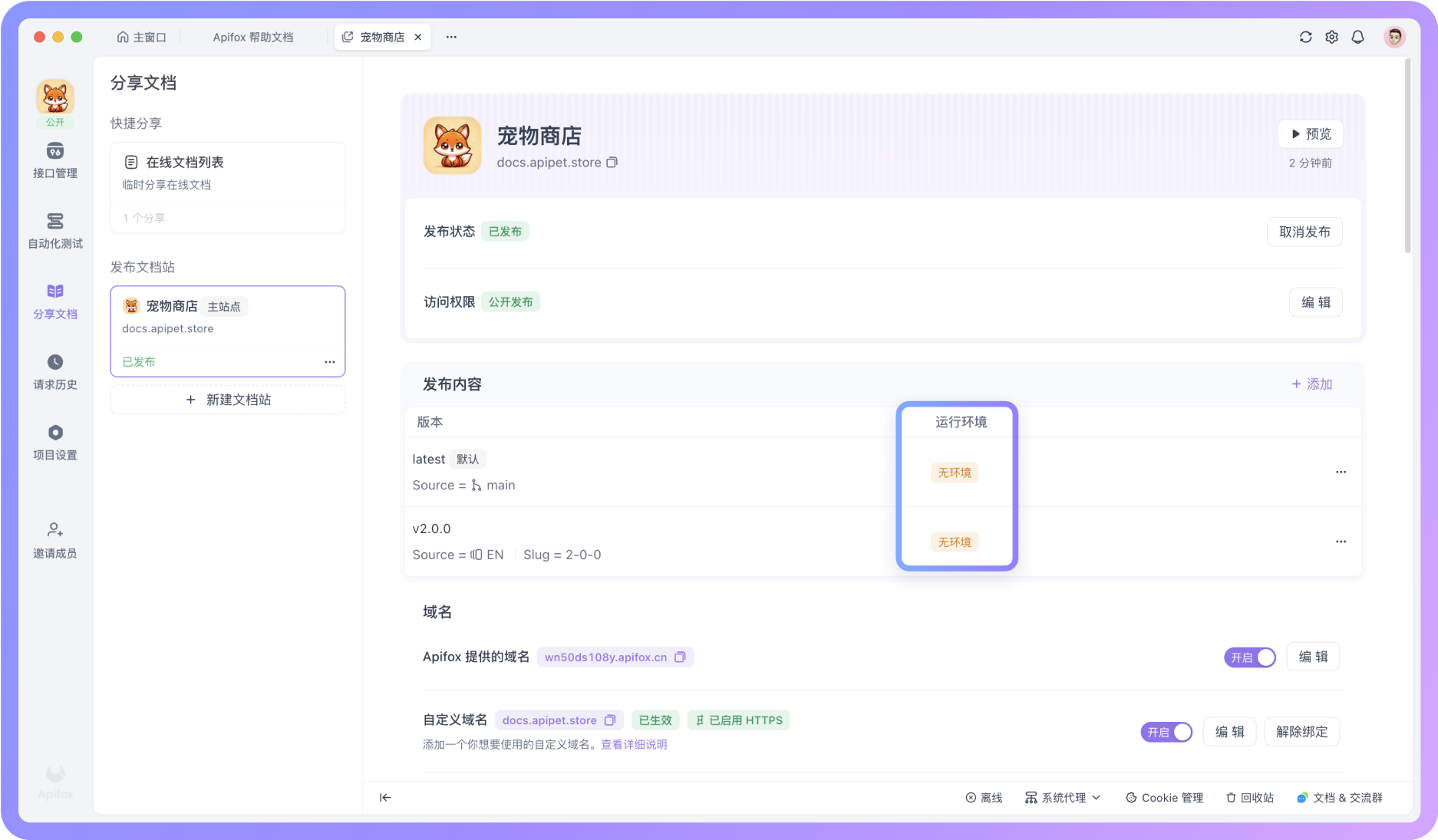Open the 接口管理 sidebar section

(54, 160)
